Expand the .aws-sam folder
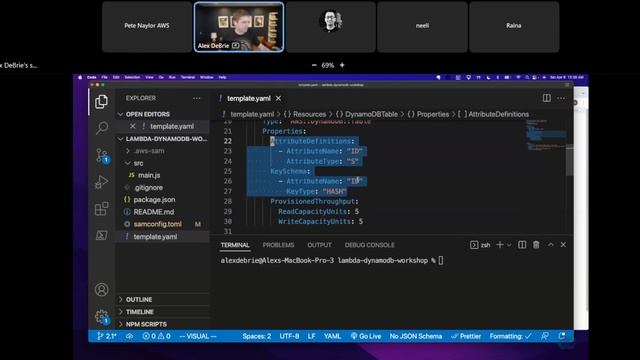 [149, 151]
